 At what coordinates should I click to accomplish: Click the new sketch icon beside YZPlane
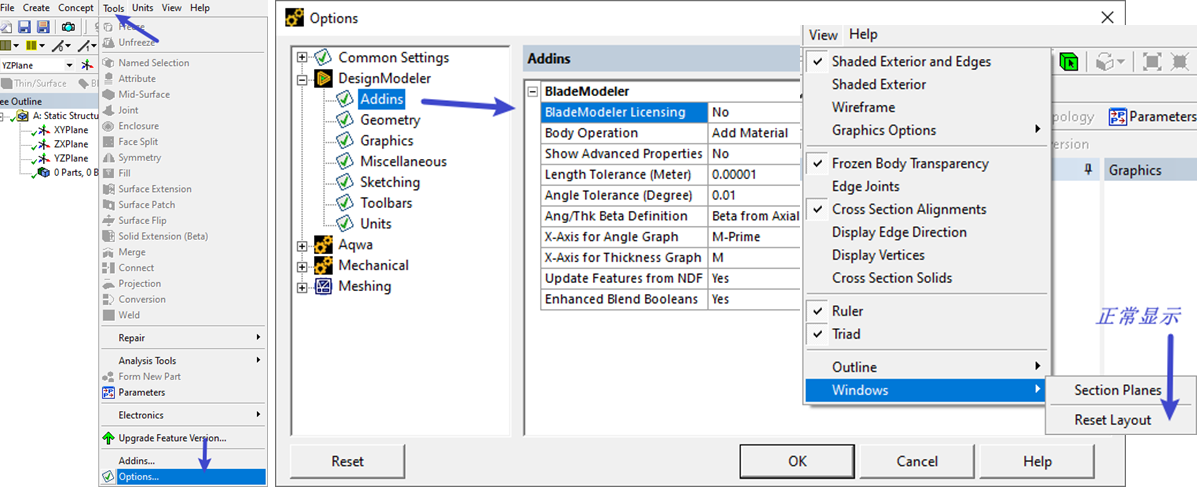pyautogui.click(x=86, y=65)
